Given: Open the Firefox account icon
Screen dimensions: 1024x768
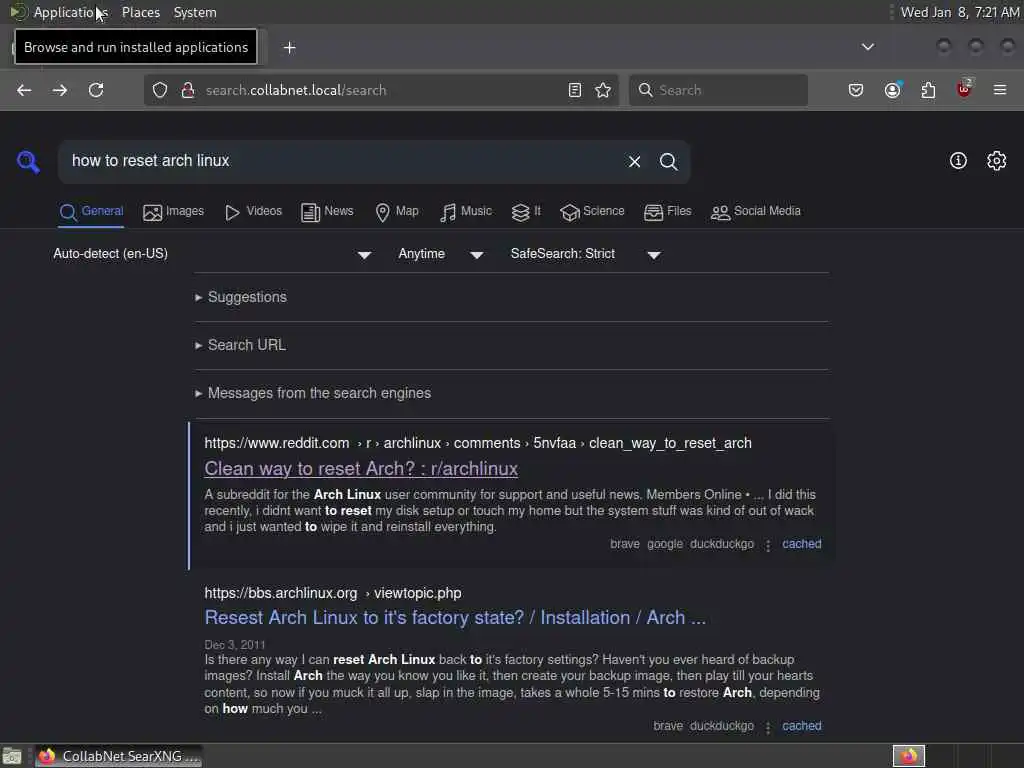Looking at the screenshot, I should pos(892,90).
